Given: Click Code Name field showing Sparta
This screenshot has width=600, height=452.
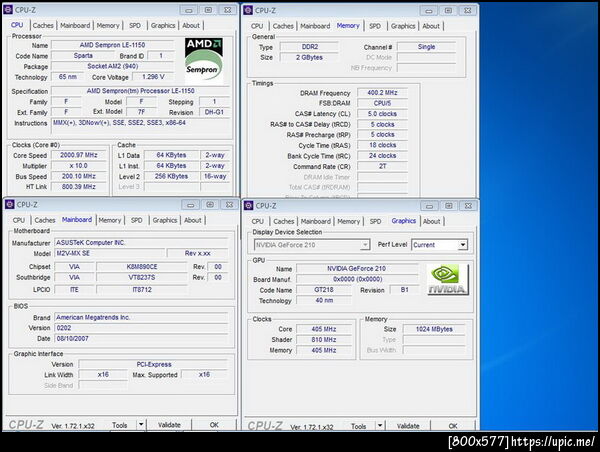Looking at the screenshot, I should [83, 56].
